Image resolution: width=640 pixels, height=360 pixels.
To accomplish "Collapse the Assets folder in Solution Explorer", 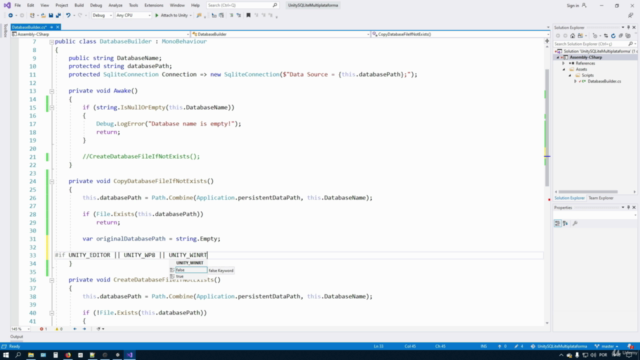I will point(564,69).
